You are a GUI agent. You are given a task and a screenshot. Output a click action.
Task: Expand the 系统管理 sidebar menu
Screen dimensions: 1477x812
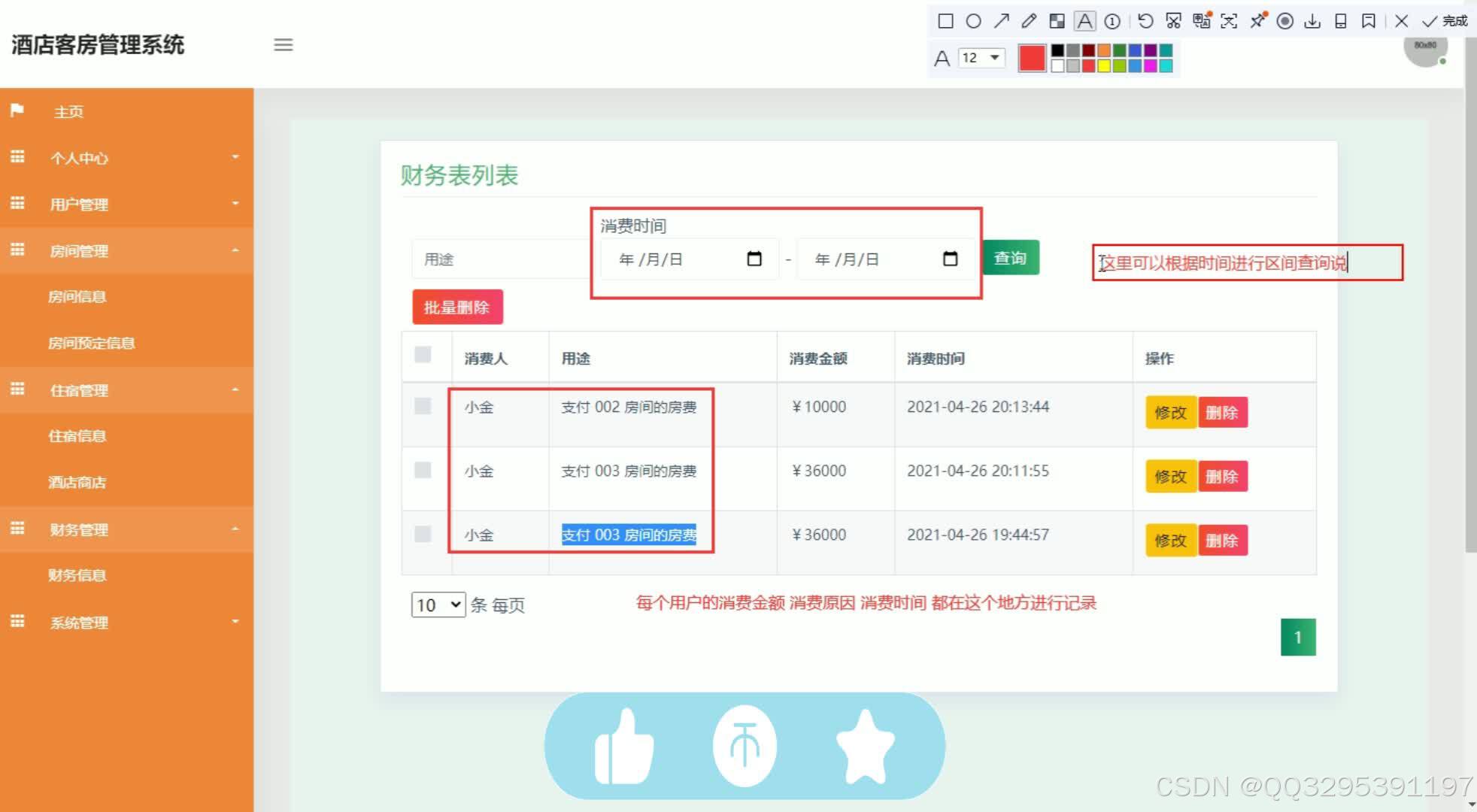pyautogui.click(x=126, y=623)
